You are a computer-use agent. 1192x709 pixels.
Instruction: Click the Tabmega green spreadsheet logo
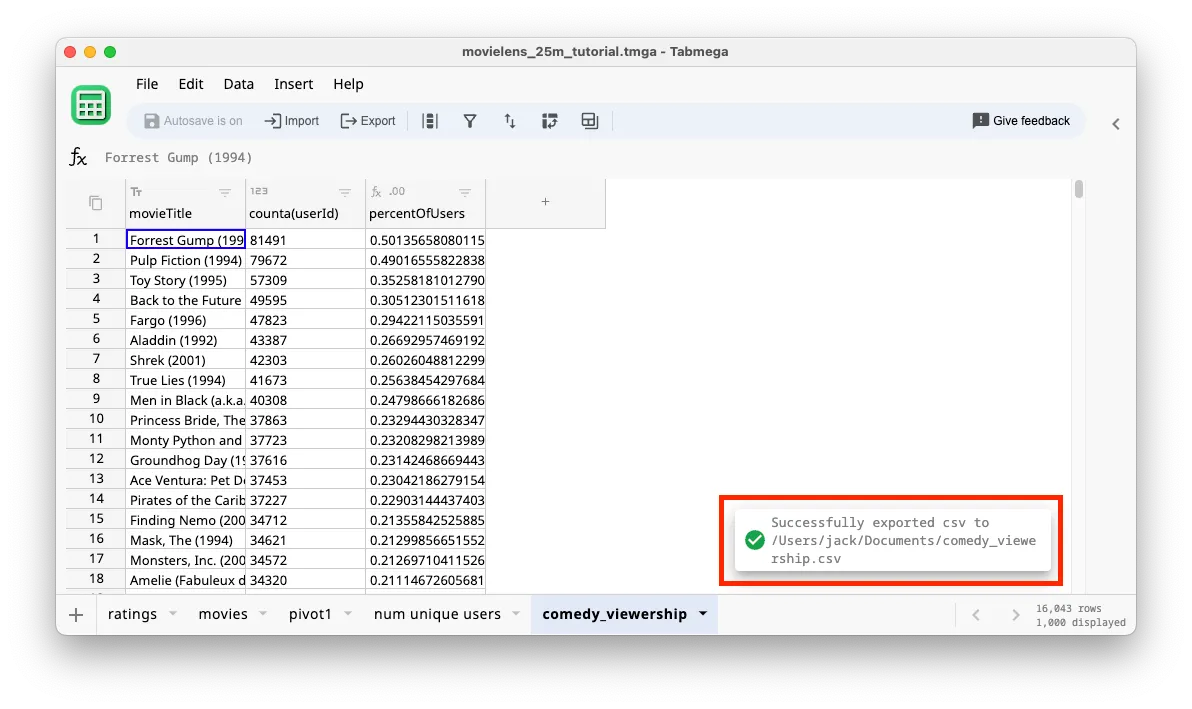point(91,105)
